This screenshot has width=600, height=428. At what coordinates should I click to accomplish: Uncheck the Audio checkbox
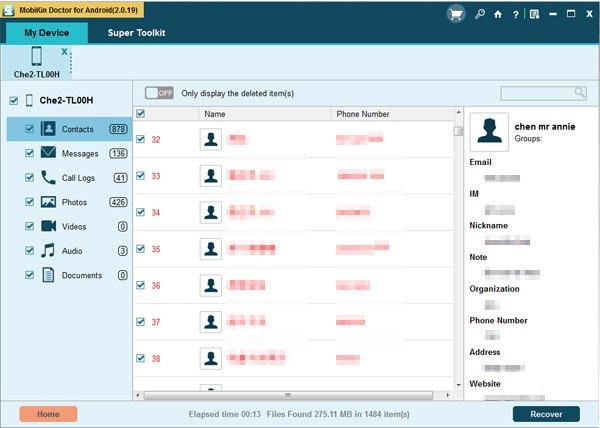click(29, 251)
